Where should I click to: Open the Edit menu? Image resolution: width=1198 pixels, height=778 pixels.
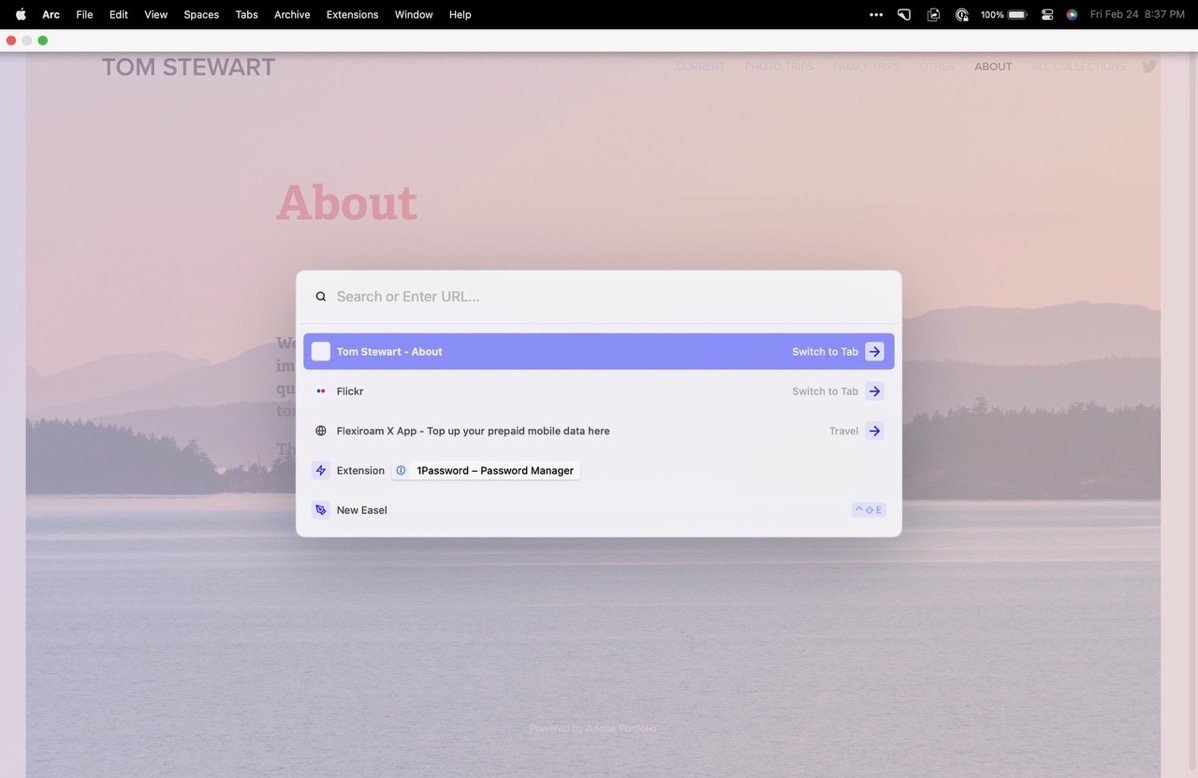(118, 15)
